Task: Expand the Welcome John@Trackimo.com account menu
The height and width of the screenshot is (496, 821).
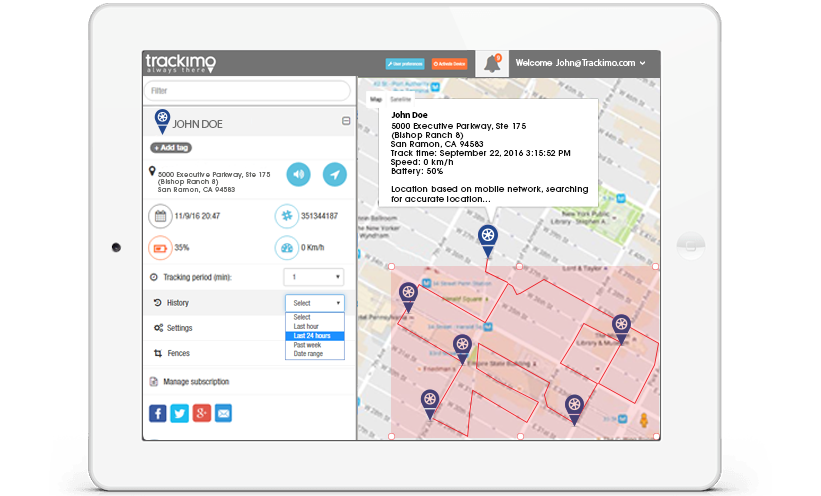Action: (x=580, y=63)
